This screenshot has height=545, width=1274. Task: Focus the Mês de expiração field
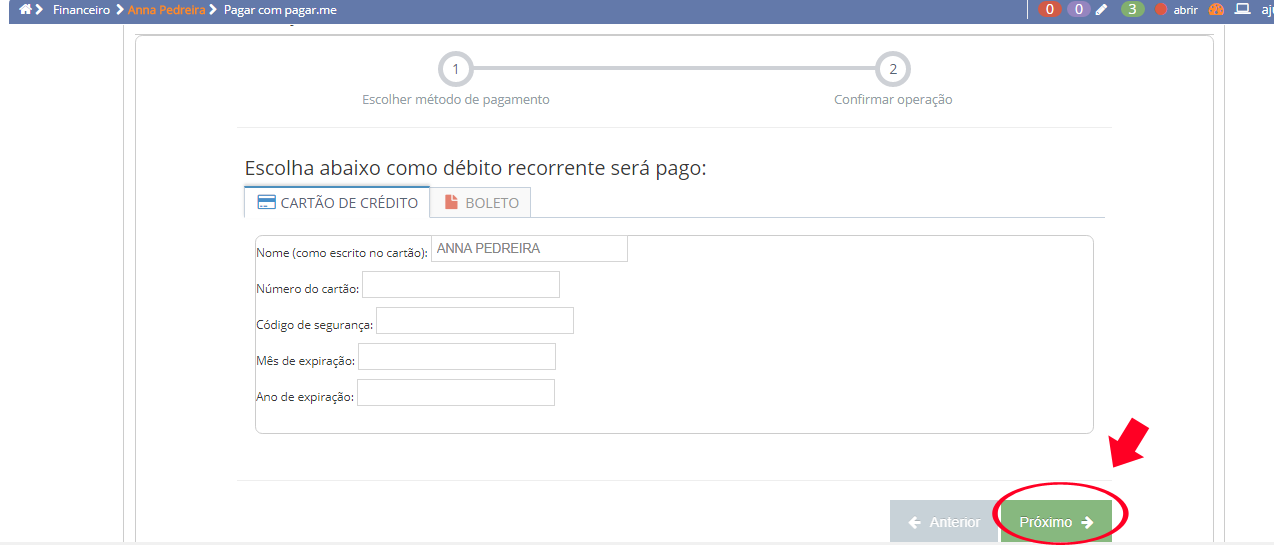[456, 357]
